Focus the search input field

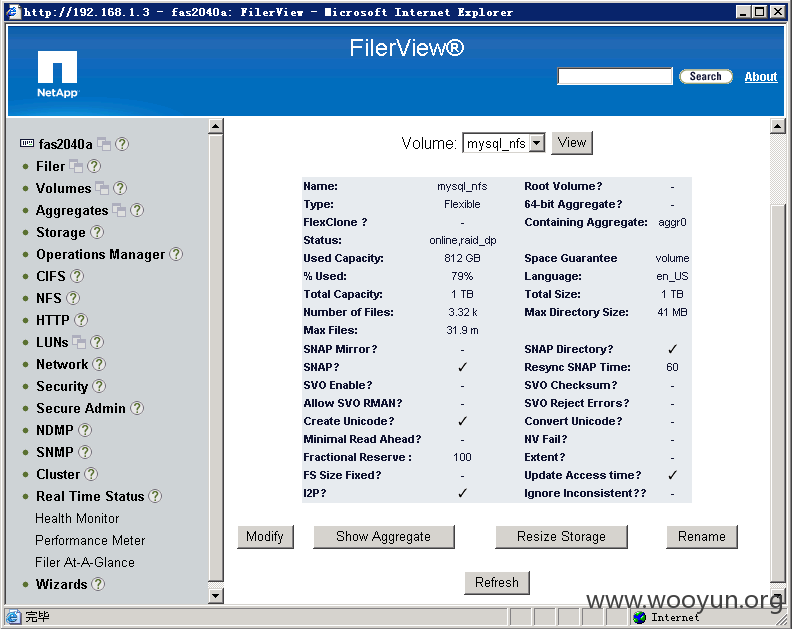(x=615, y=76)
